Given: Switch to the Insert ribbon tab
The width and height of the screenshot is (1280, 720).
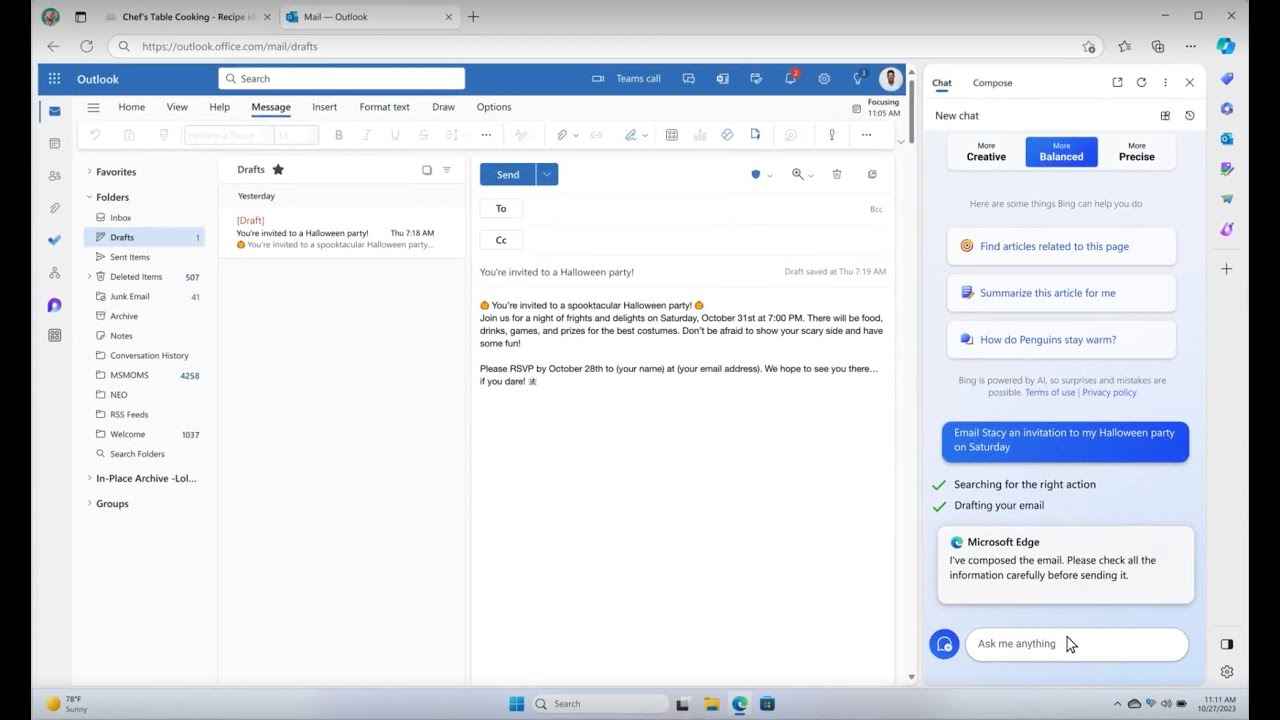Looking at the screenshot, I should pyautogui.click(x=324, y=107).
